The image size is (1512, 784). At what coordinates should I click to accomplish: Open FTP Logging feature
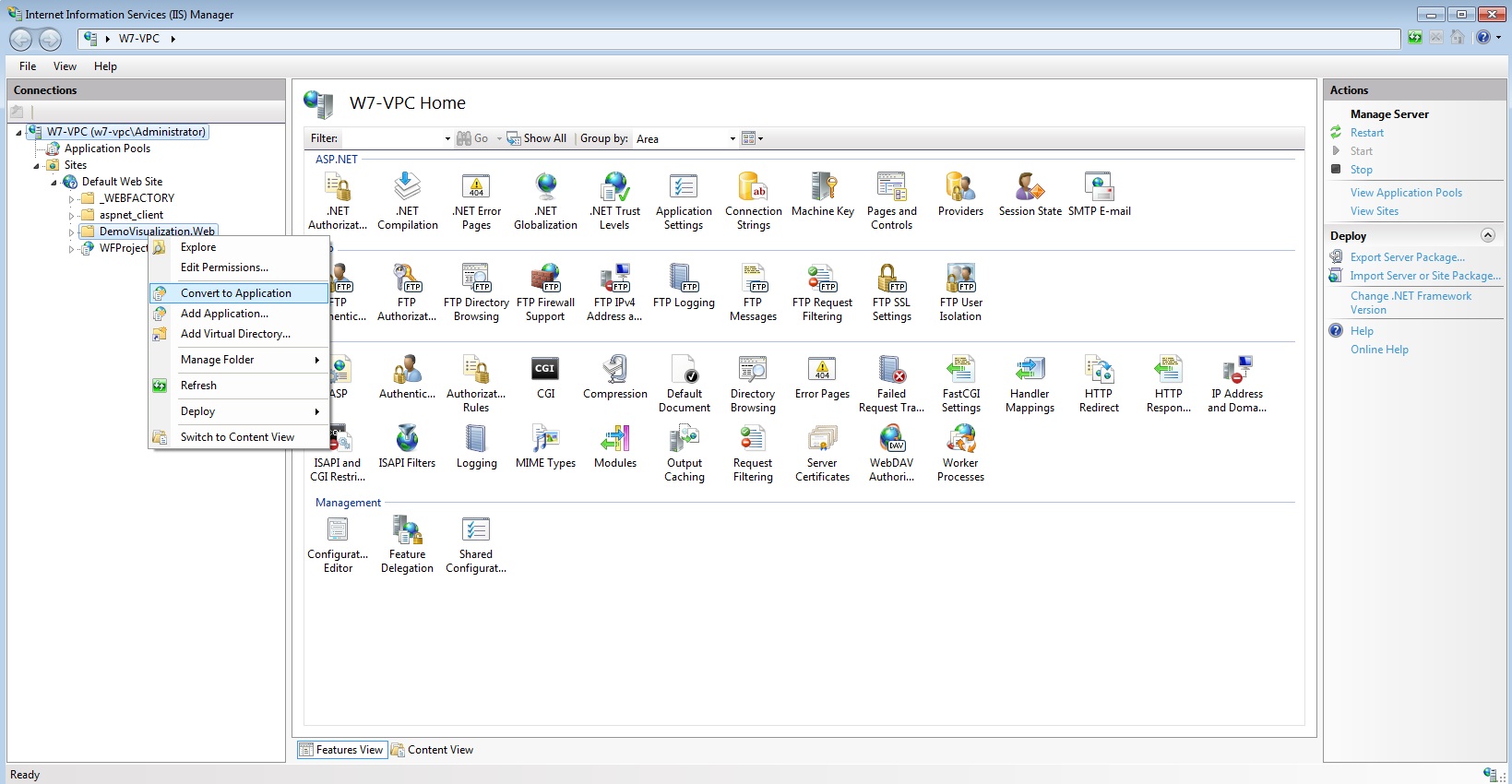[684, 286]
